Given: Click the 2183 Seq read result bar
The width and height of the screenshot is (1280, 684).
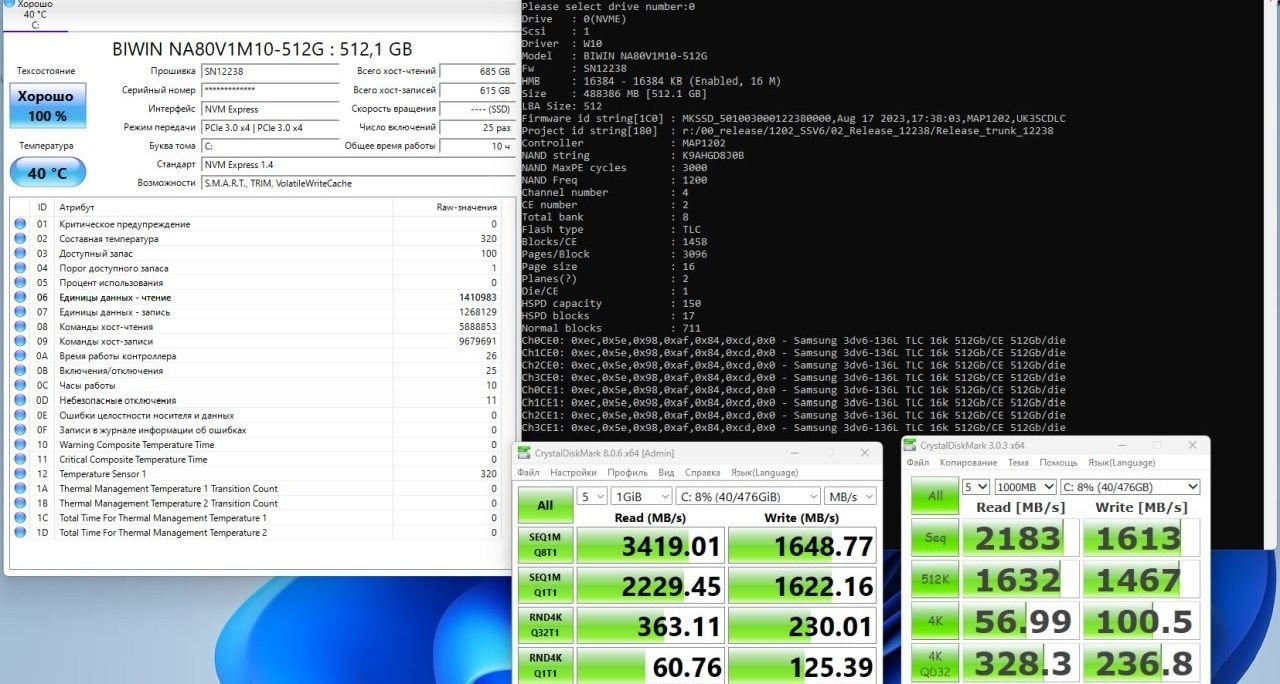Looking at the screenshot, I should point(1021,538).
